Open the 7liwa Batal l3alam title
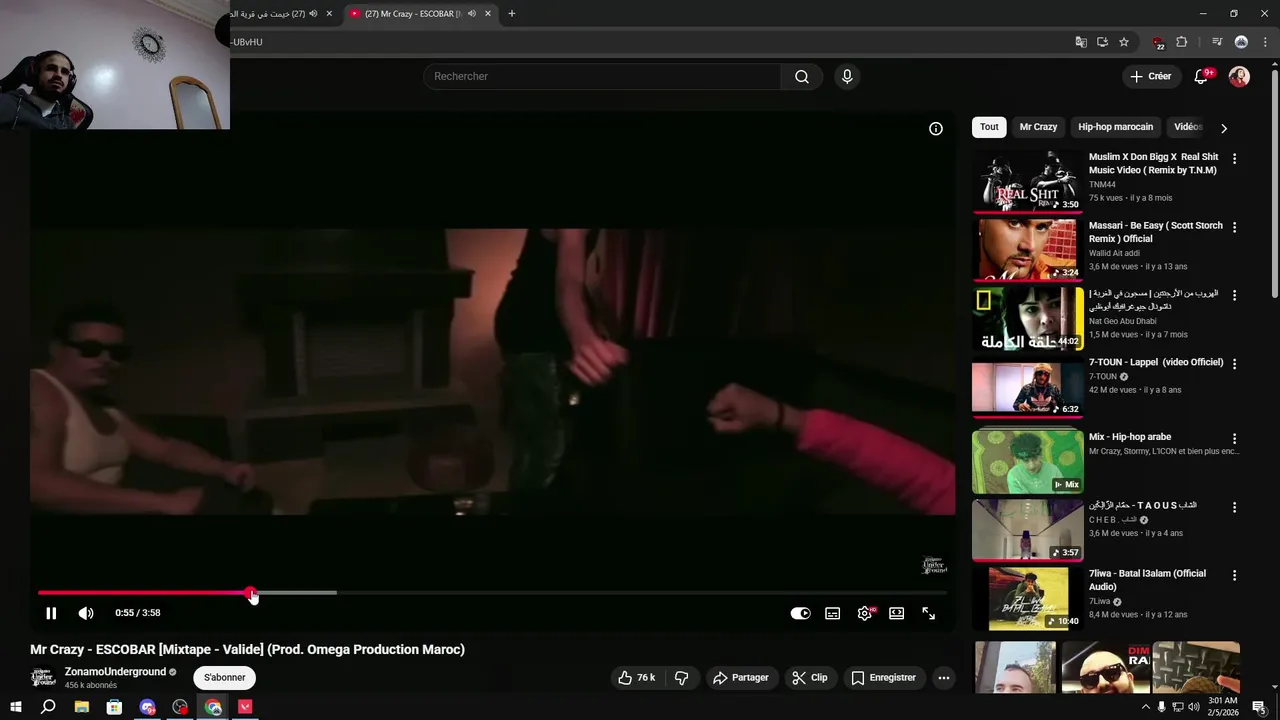The height and width of the screenshot is (720, 1280). (x=1148, y=580)
